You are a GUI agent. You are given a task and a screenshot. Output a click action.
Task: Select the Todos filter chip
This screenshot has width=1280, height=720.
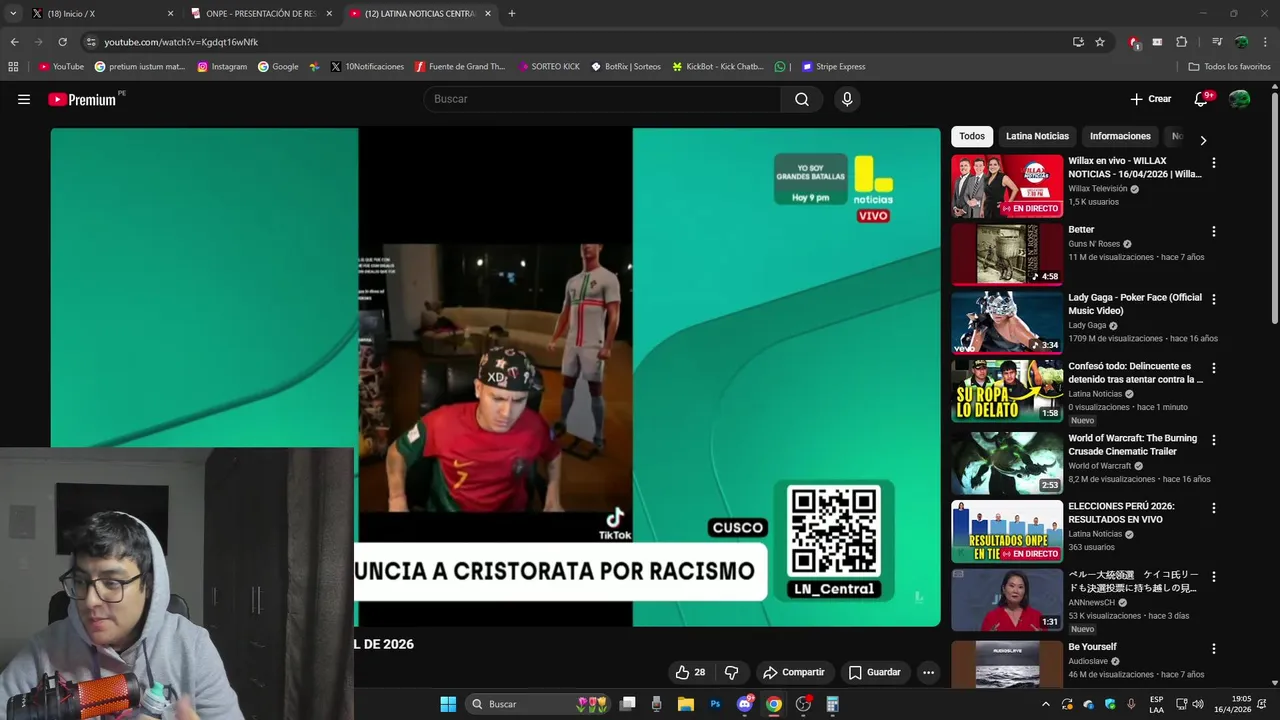coord(972,136)
